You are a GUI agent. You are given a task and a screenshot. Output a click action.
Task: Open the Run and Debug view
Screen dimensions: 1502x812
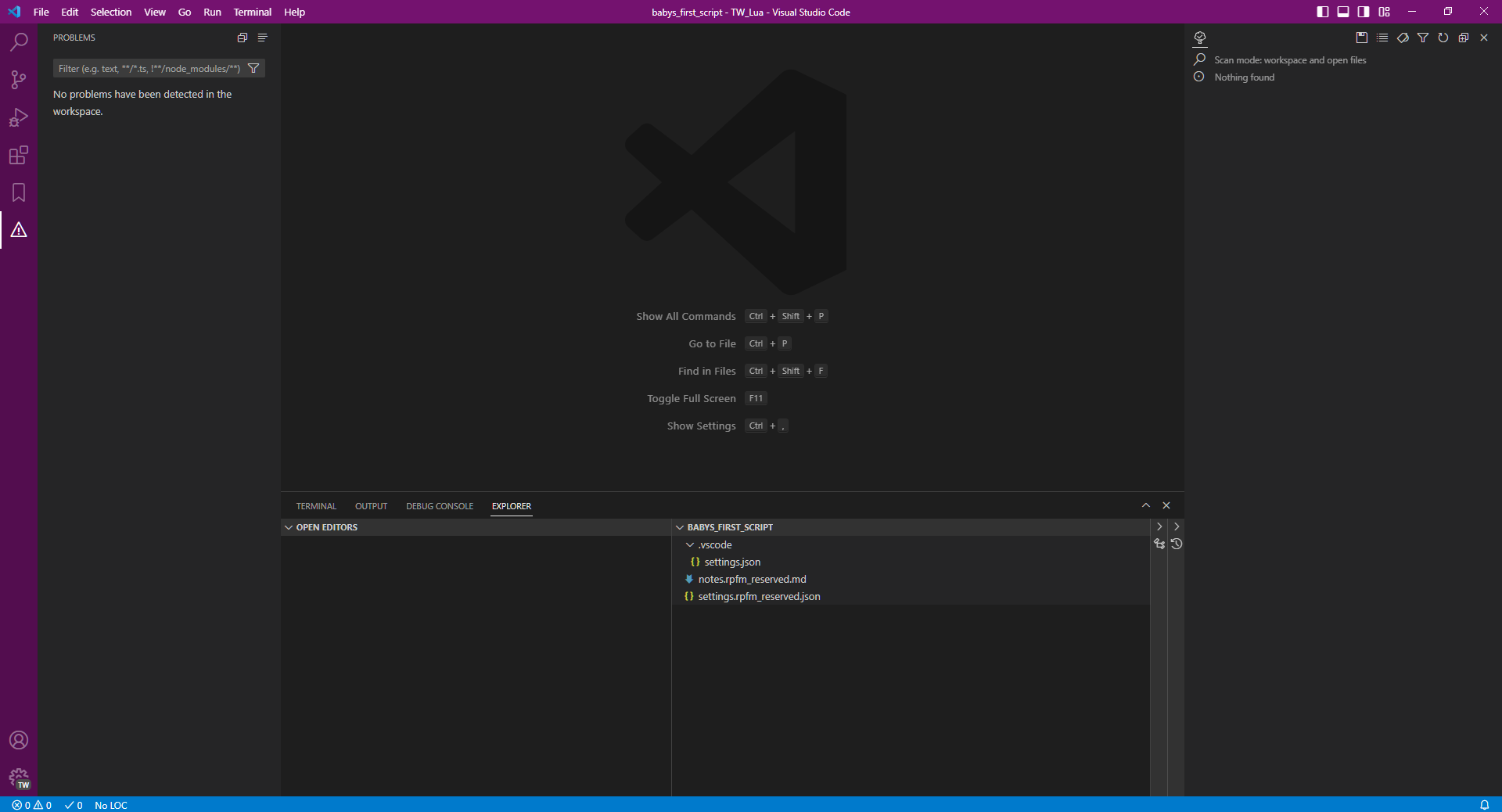coord(19,117)
